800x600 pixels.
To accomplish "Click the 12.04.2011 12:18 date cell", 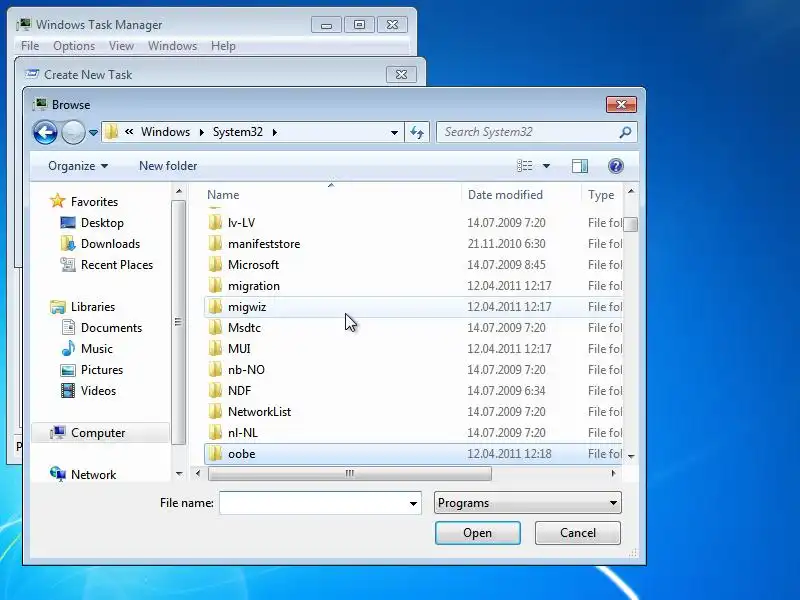I will [509, 454].
